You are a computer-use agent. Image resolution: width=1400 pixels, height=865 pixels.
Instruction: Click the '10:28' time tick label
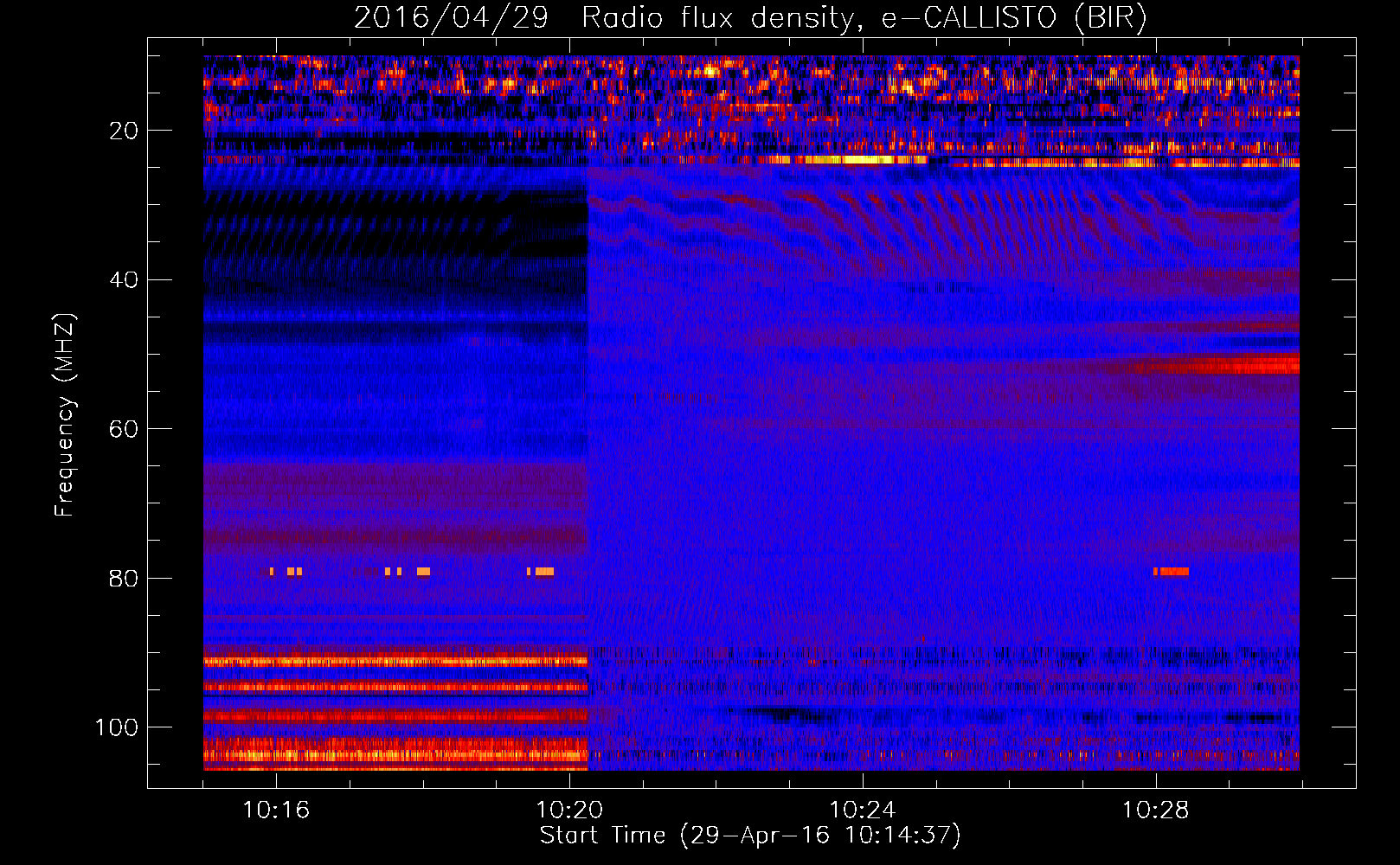coord(1156,811)
